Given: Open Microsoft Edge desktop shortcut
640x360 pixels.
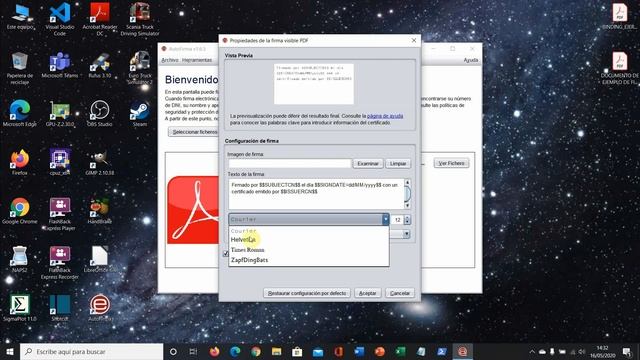Looking at the screenshot, I should click(20, 113).
